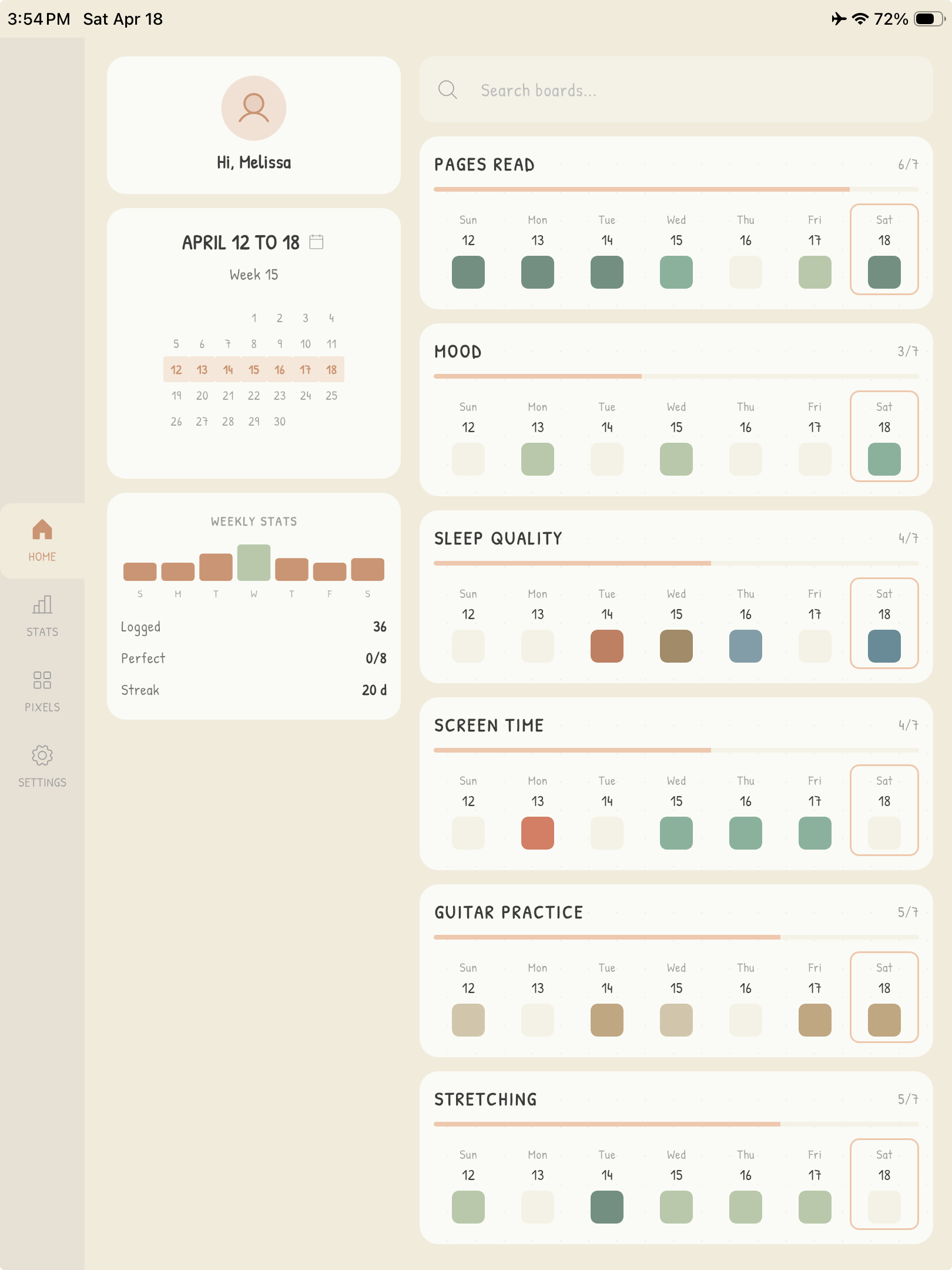
Task: Select date 8 in the April calendar
Action: (254, 344)
